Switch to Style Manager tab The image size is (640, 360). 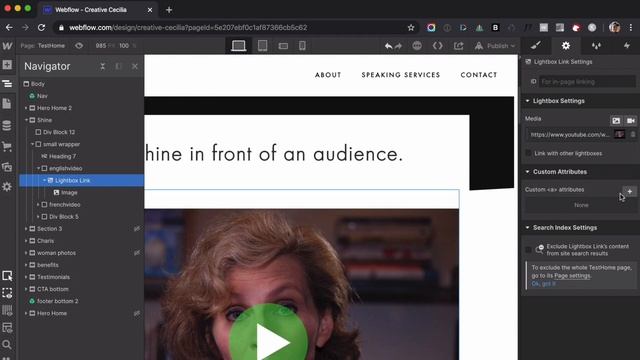pyautogui.click(x=596, y=45)
